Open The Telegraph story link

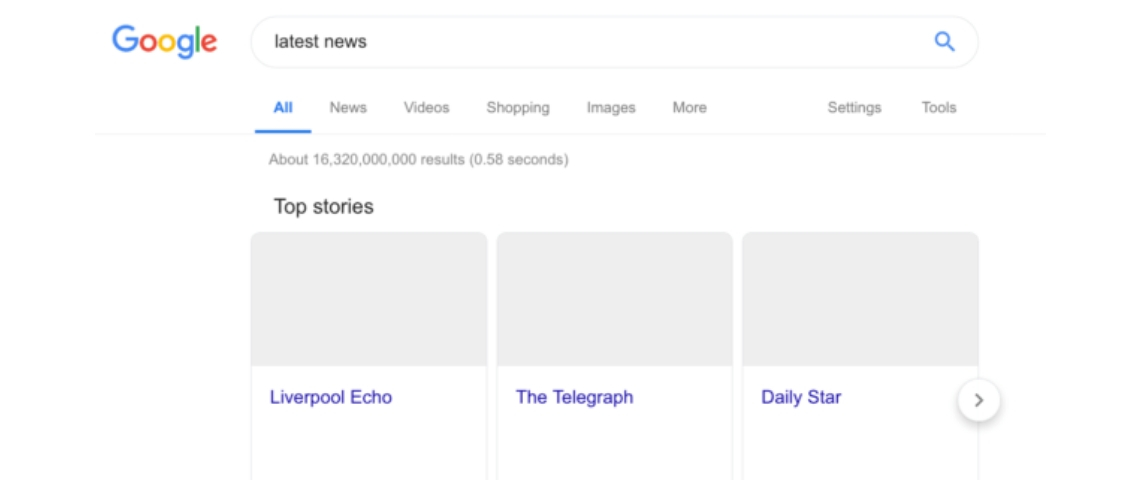pos(574,397)
